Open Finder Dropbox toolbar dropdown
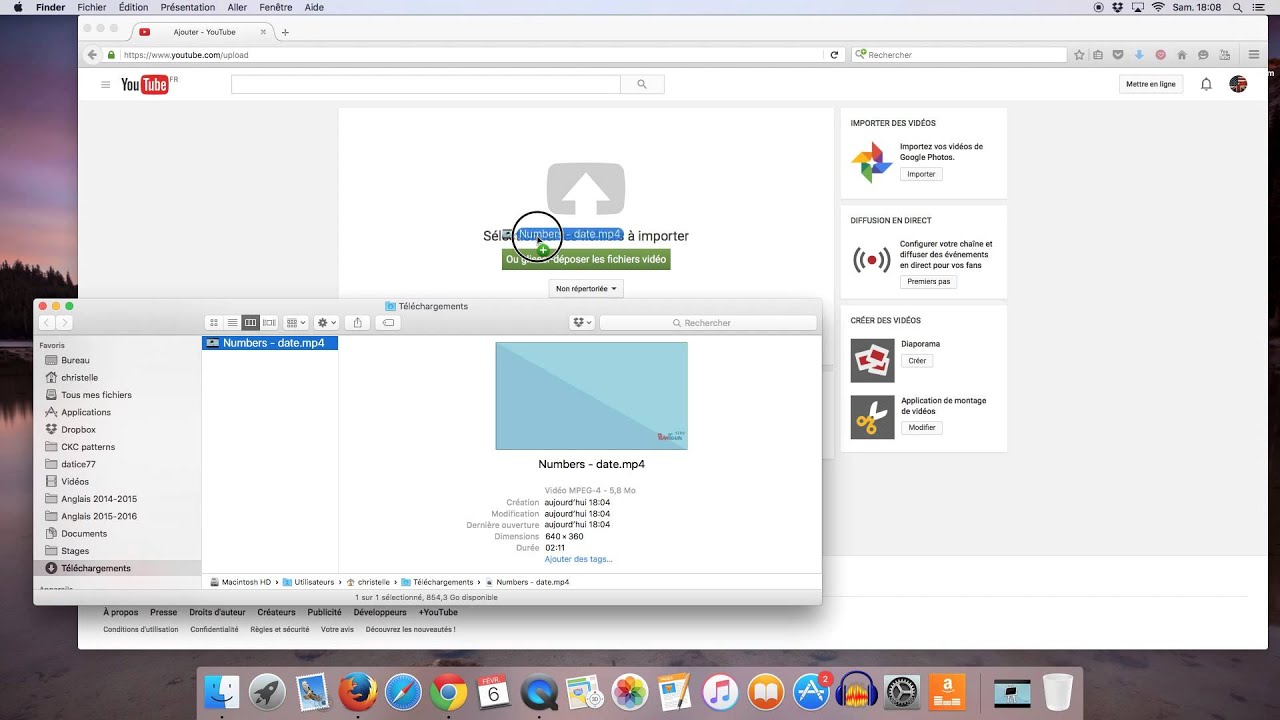The height and width of the screenshot is (720, 1280). pos(582,323)
